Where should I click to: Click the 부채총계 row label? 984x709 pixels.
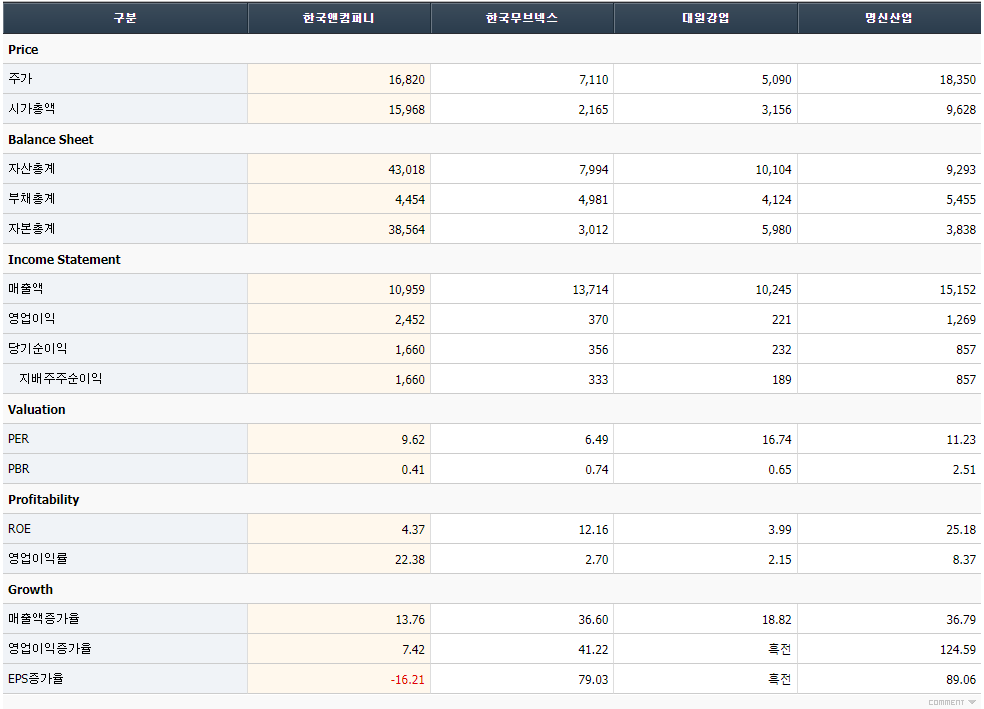[31, 199]
